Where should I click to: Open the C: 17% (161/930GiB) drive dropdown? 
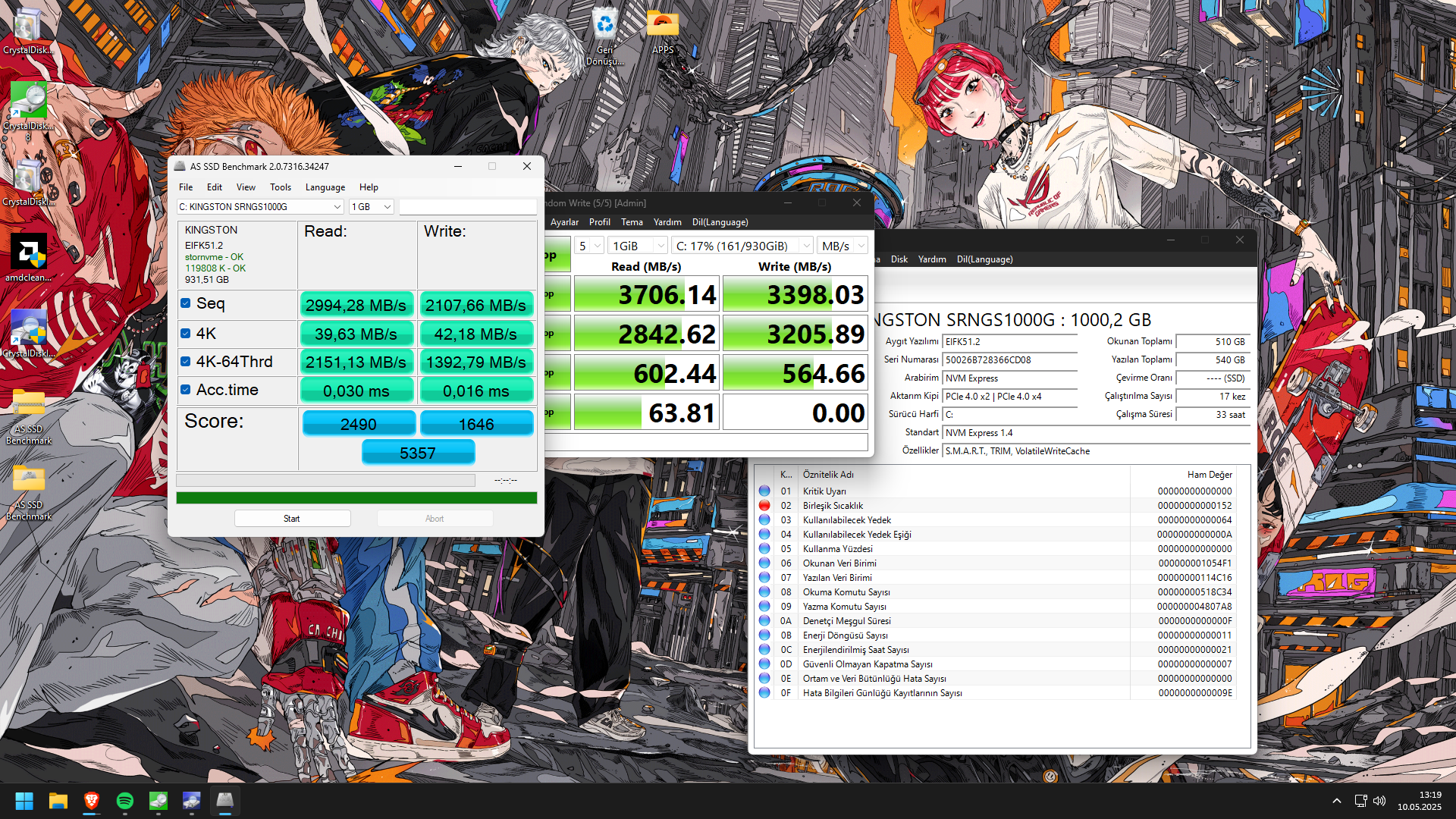pos(742,246)
